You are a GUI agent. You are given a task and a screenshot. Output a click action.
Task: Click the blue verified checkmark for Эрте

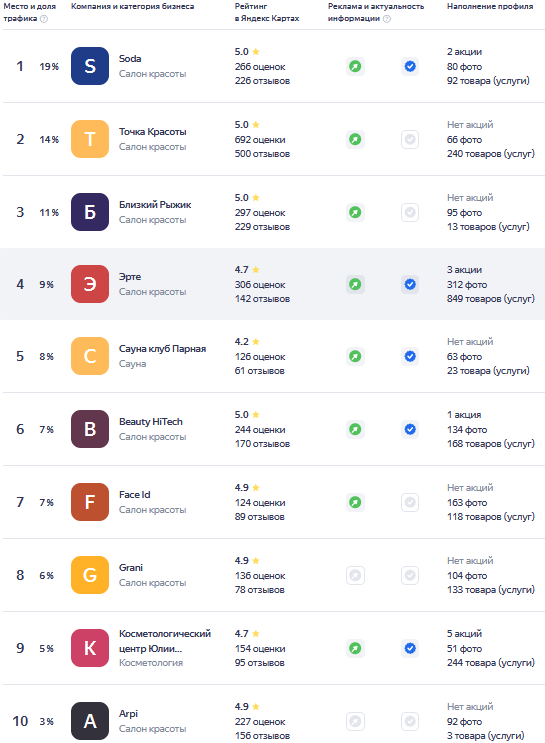pos(410,284)
